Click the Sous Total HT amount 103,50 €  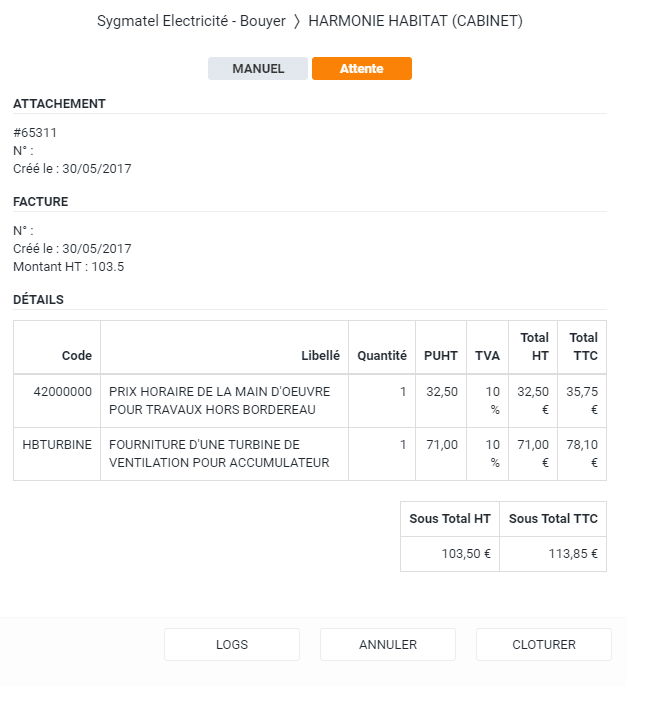[x=466, y=554]
